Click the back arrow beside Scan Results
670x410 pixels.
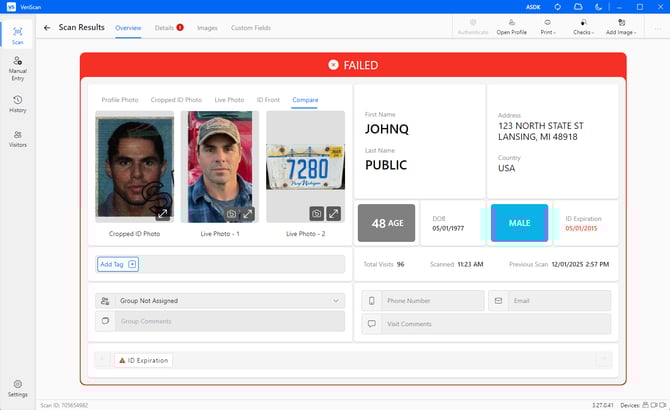[x=47, y=28]
